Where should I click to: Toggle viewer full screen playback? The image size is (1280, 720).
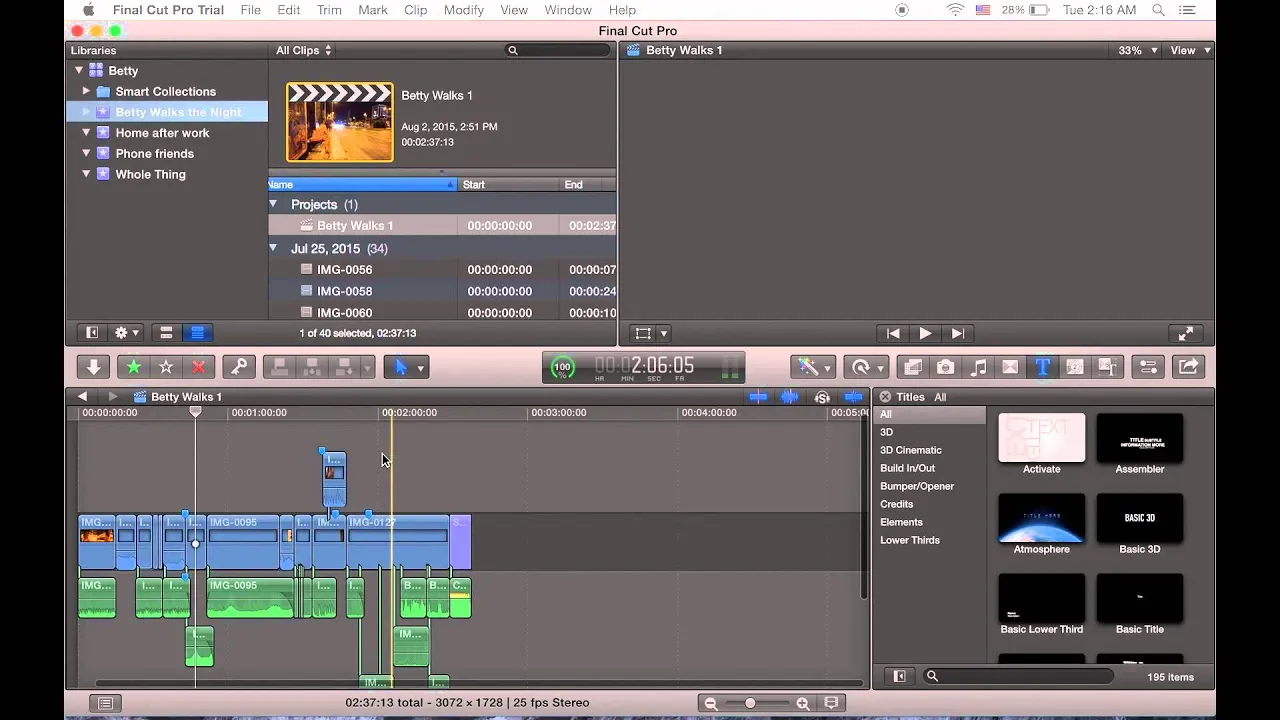pos(1185,334)
